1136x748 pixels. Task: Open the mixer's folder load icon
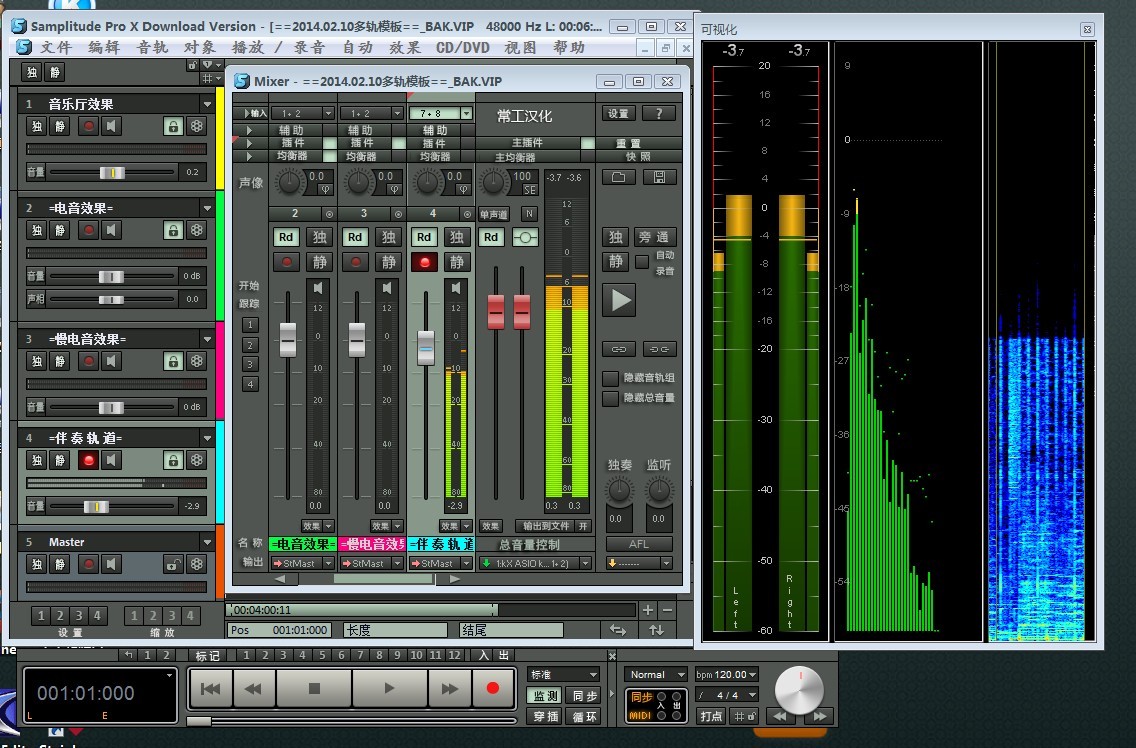618,177
